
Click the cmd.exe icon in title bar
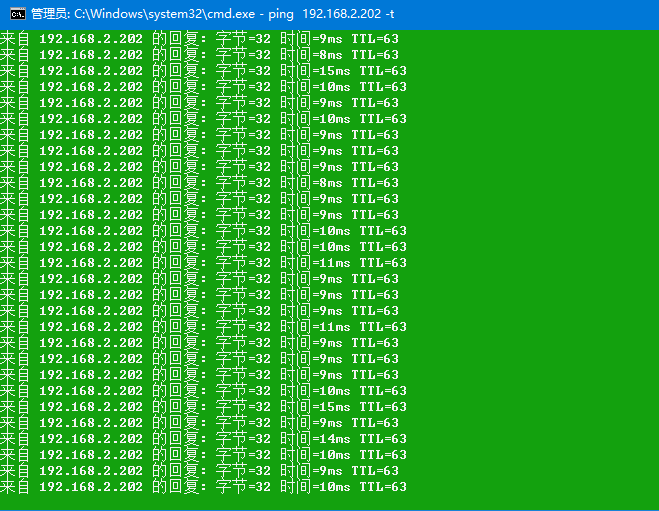[x=17, y=14]
